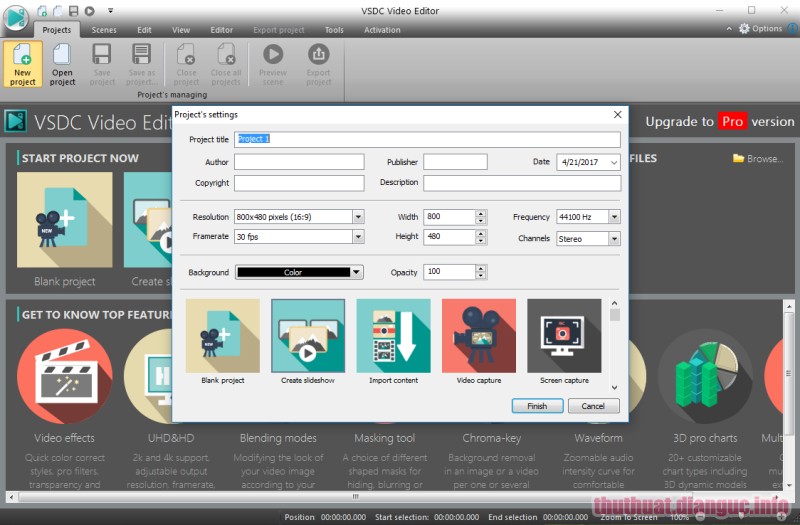The width and height of the screenshot is (800, 525).
Task: Click the Browse files button
Action: pyautogui.click(x=758, y=159)
